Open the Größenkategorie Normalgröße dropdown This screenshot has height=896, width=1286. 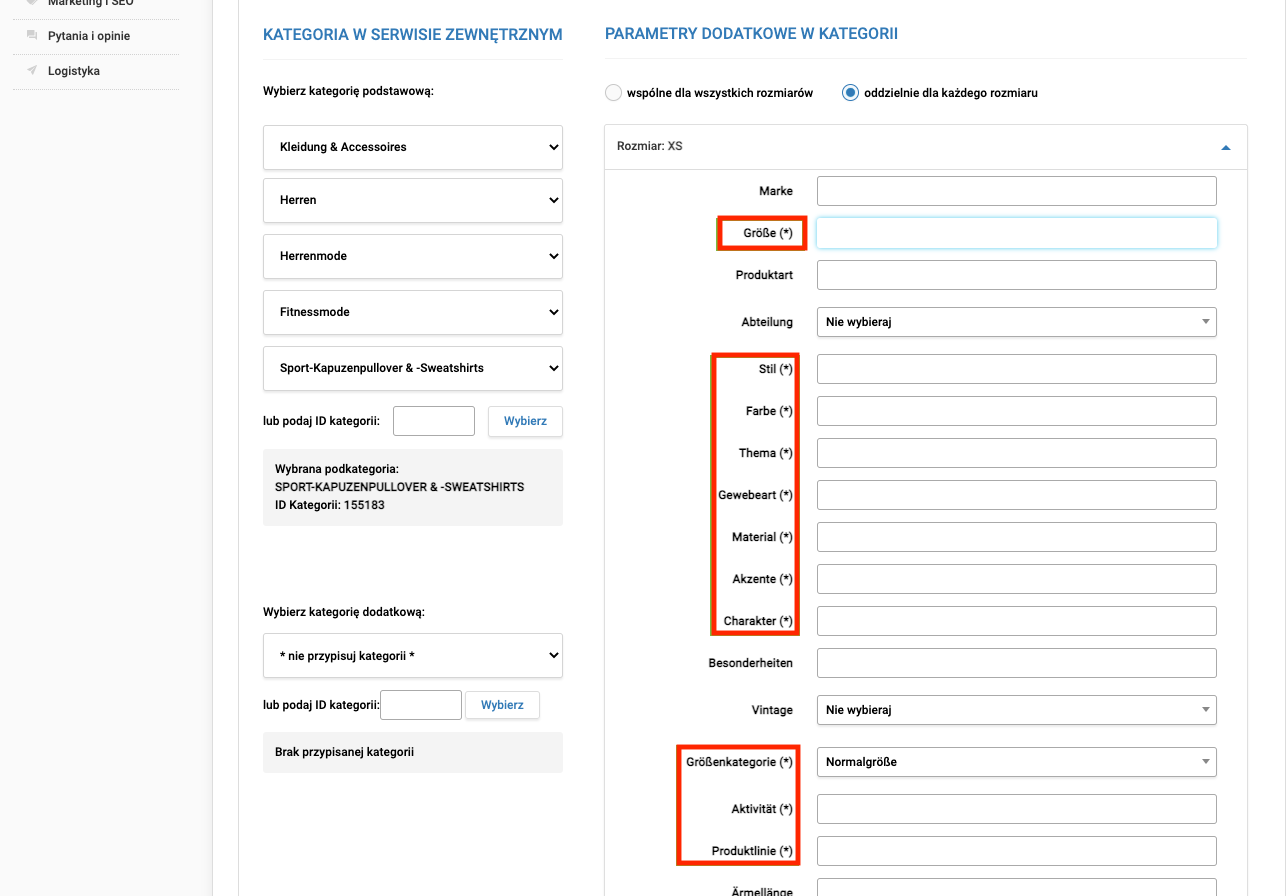pyautogui.click(x=1017, y=762)
